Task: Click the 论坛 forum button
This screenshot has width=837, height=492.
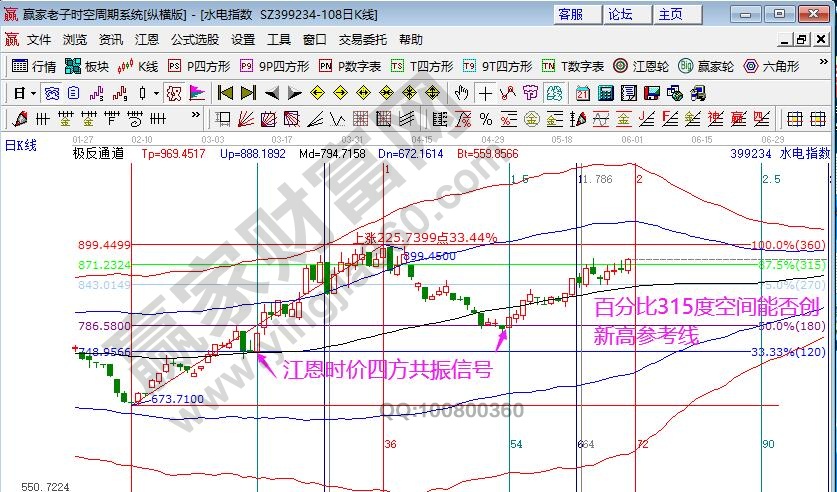Action: pos(620,14)
